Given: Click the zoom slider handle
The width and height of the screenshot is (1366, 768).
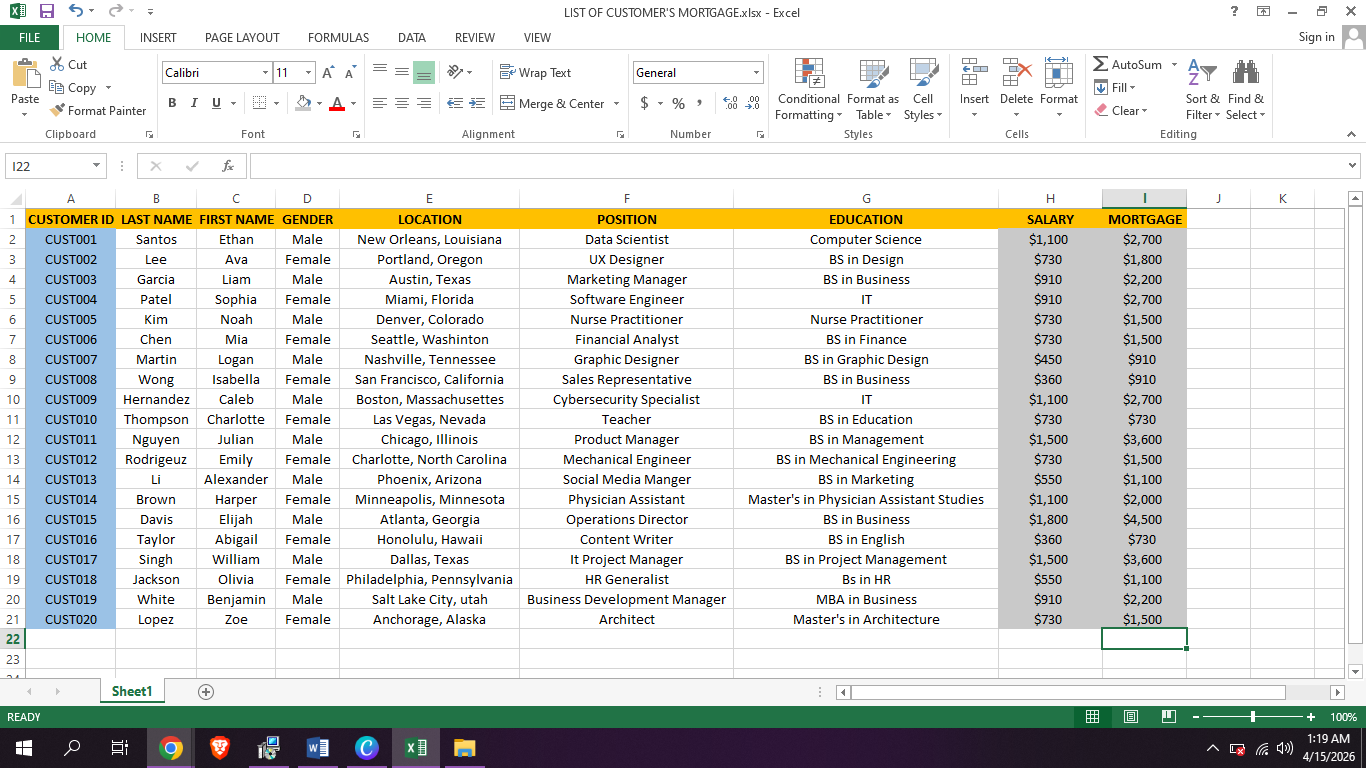Looking at the screenshot, I should (1253, 717).
